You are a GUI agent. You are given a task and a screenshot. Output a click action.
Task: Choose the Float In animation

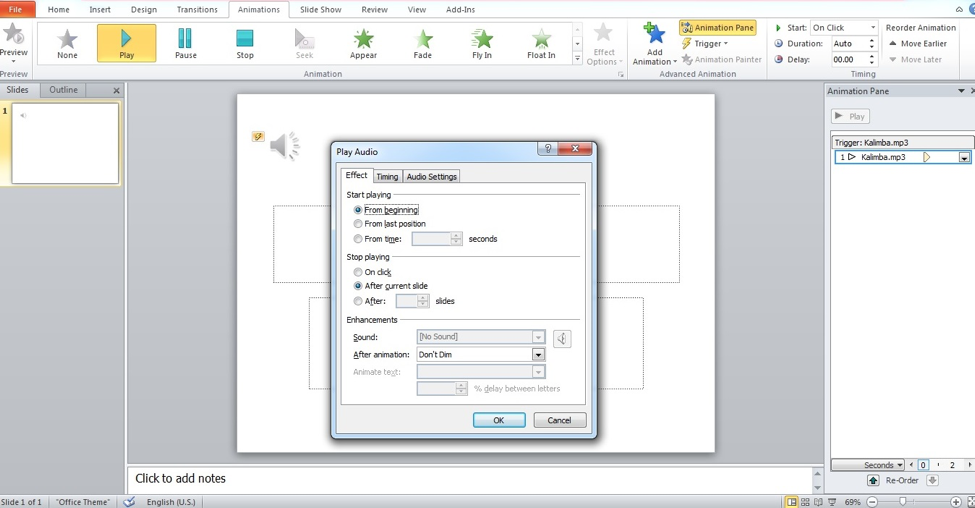point(541,43)
